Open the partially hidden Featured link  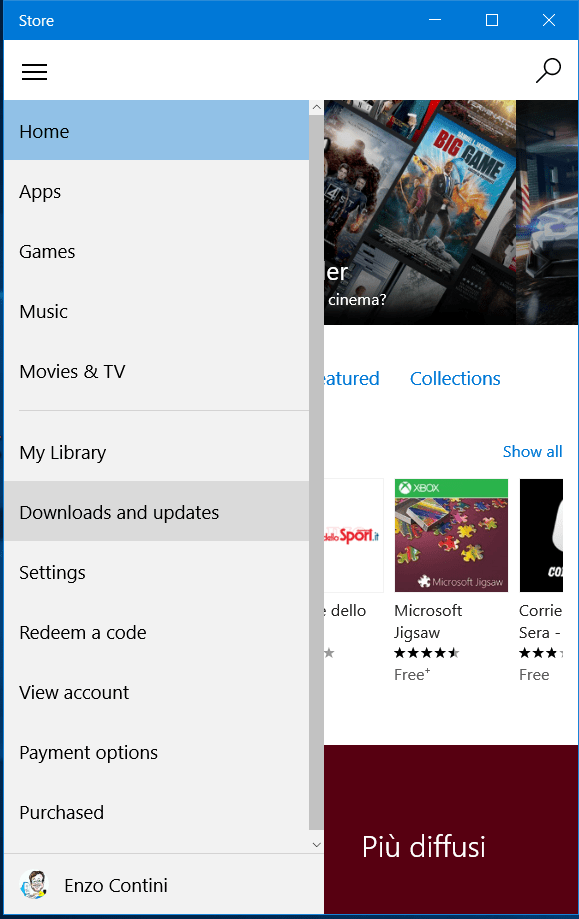coord(352,379)
